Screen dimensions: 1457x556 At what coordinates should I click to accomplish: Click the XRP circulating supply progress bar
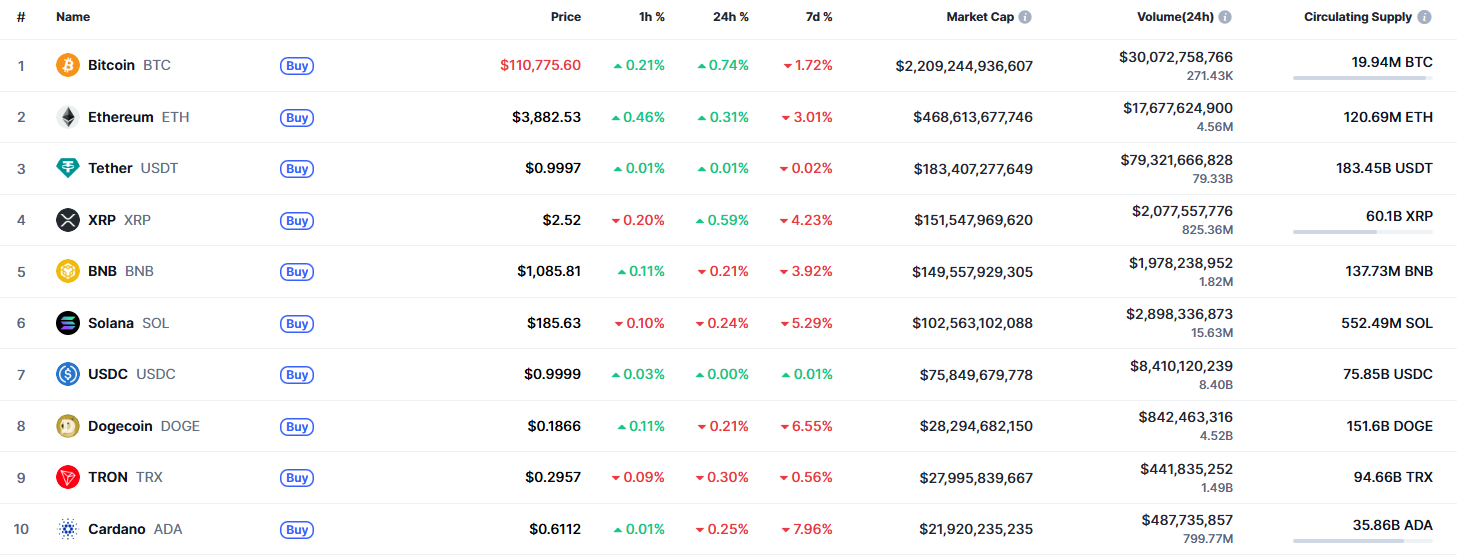coord(1362,232)
